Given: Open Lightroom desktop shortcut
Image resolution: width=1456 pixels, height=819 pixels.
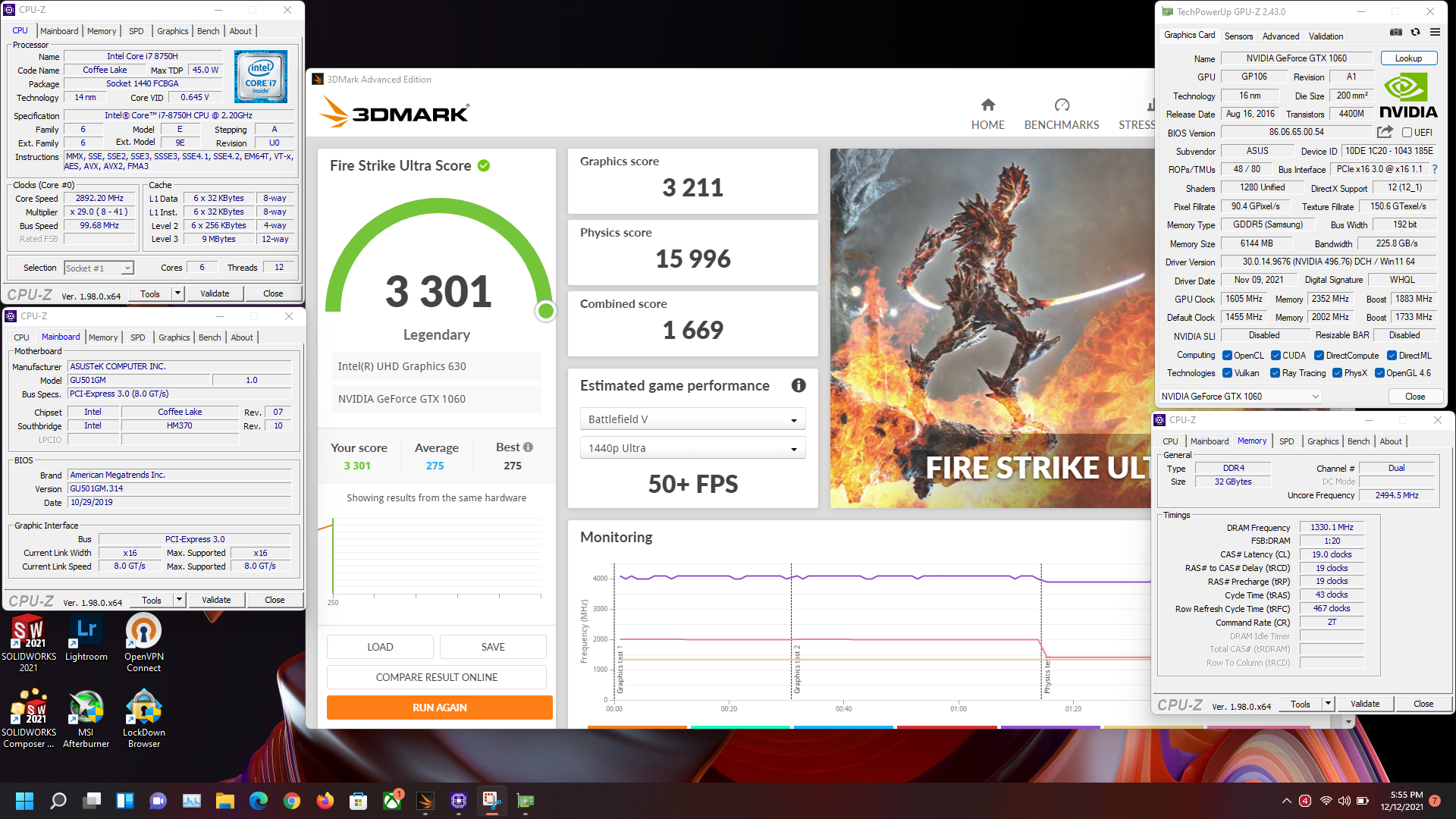Looking at the screenshot, I should [x=86, y=638].
